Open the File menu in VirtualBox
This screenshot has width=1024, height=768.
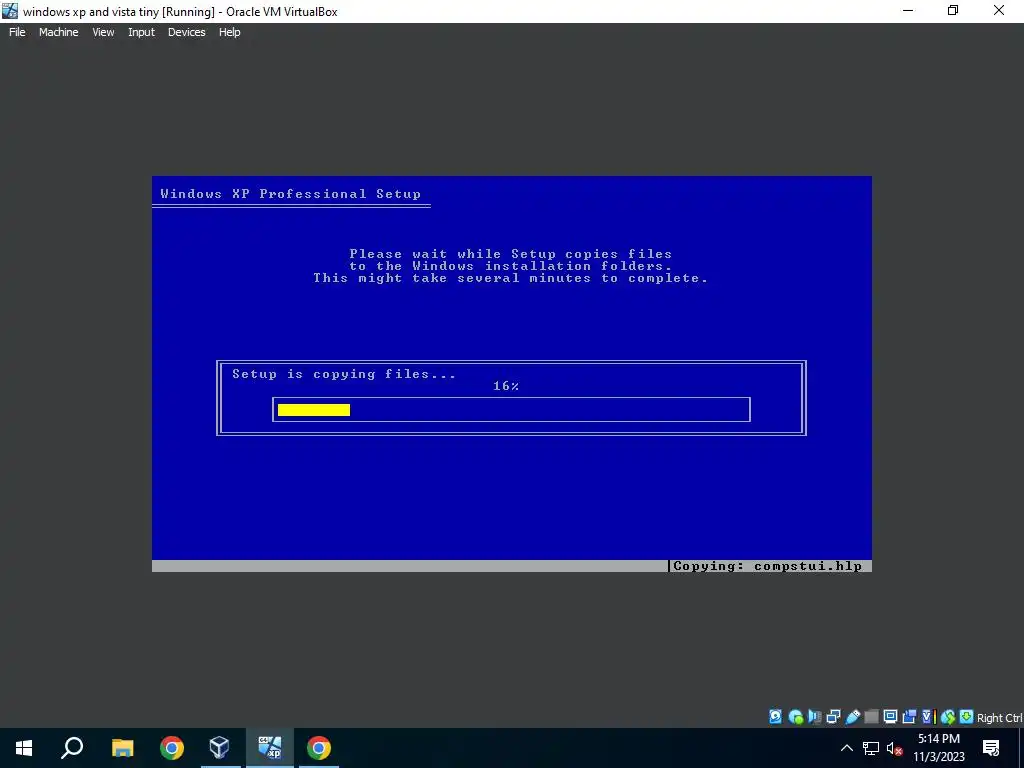click(17, 32)
